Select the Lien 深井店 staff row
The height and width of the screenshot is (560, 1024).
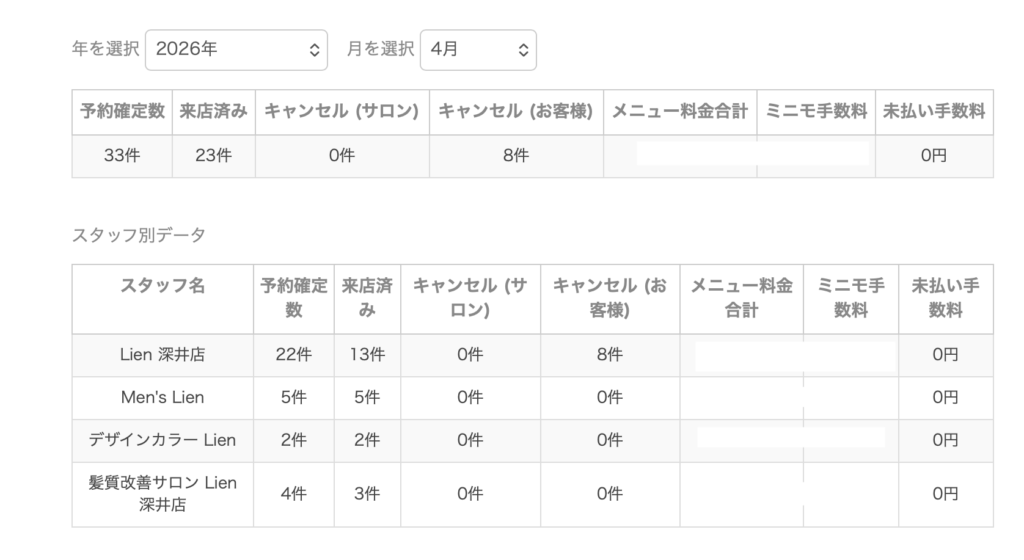point(163,355)
